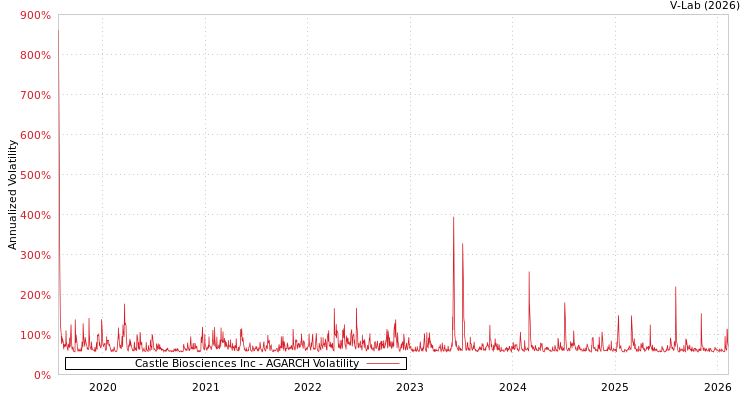
Task: Click the V-Lab (2026) attribution text
Action: tap(705, 5)
